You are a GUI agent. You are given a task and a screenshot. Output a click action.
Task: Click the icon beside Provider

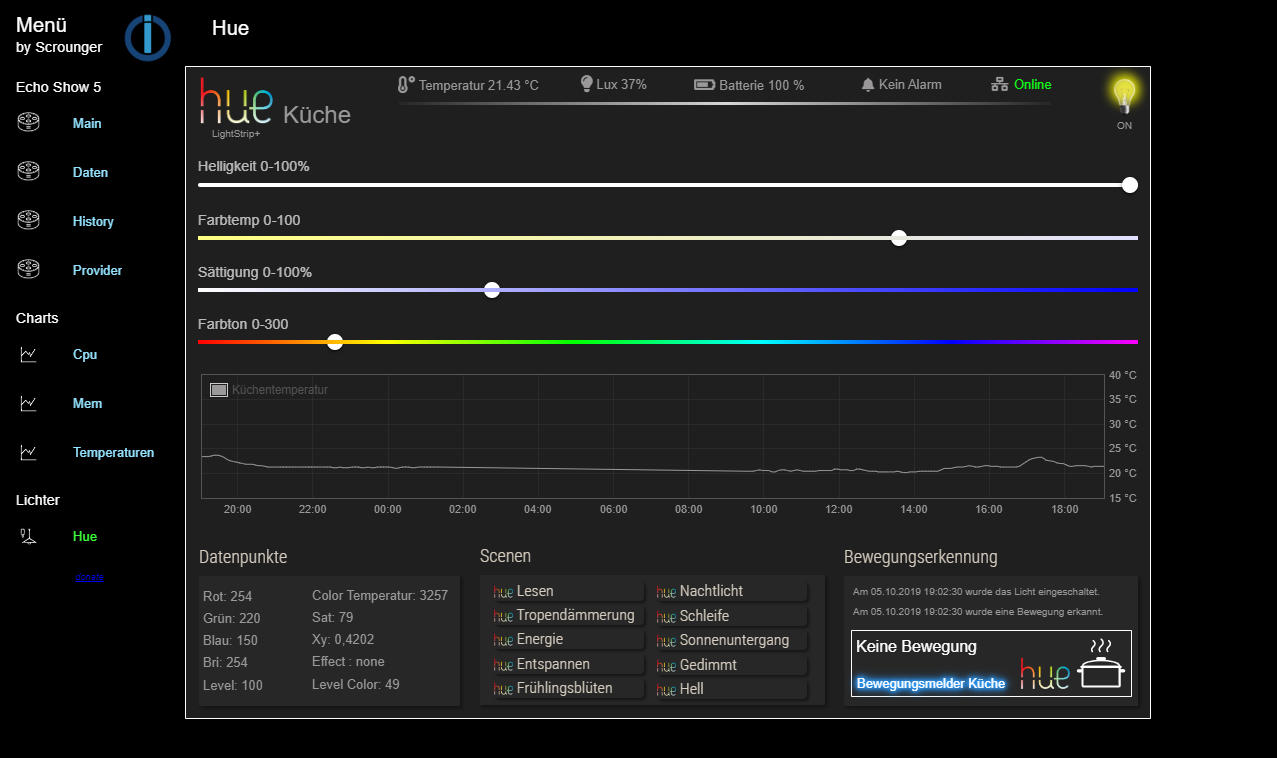pos(28,270)
